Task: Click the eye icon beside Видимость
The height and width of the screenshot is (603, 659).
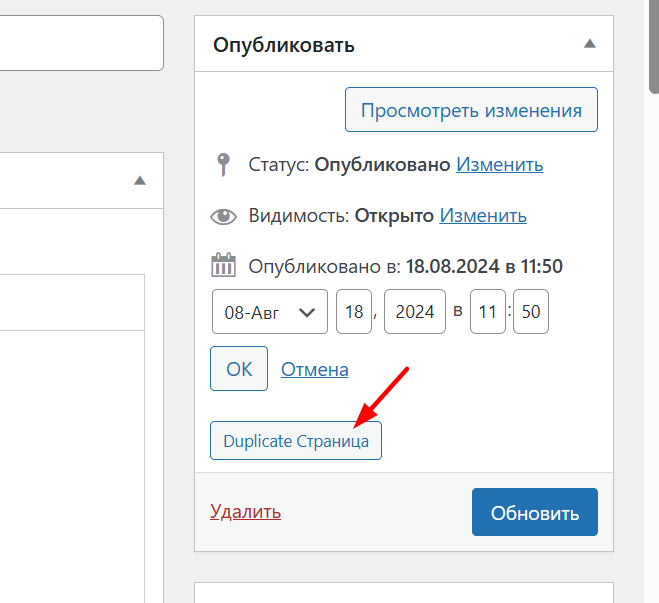Action: 223,216
